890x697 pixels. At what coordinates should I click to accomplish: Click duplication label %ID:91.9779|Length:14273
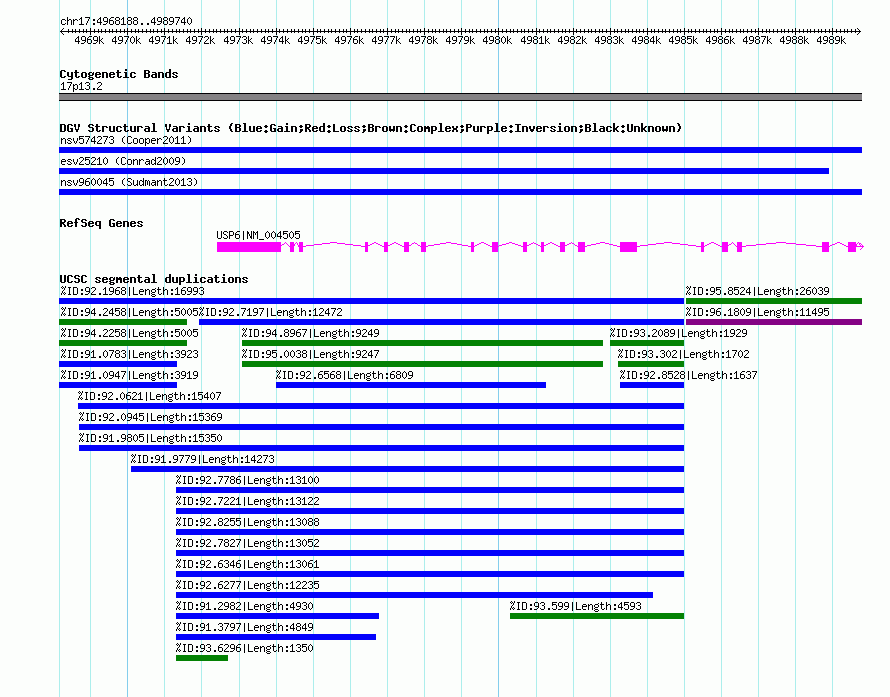point(203,459)
